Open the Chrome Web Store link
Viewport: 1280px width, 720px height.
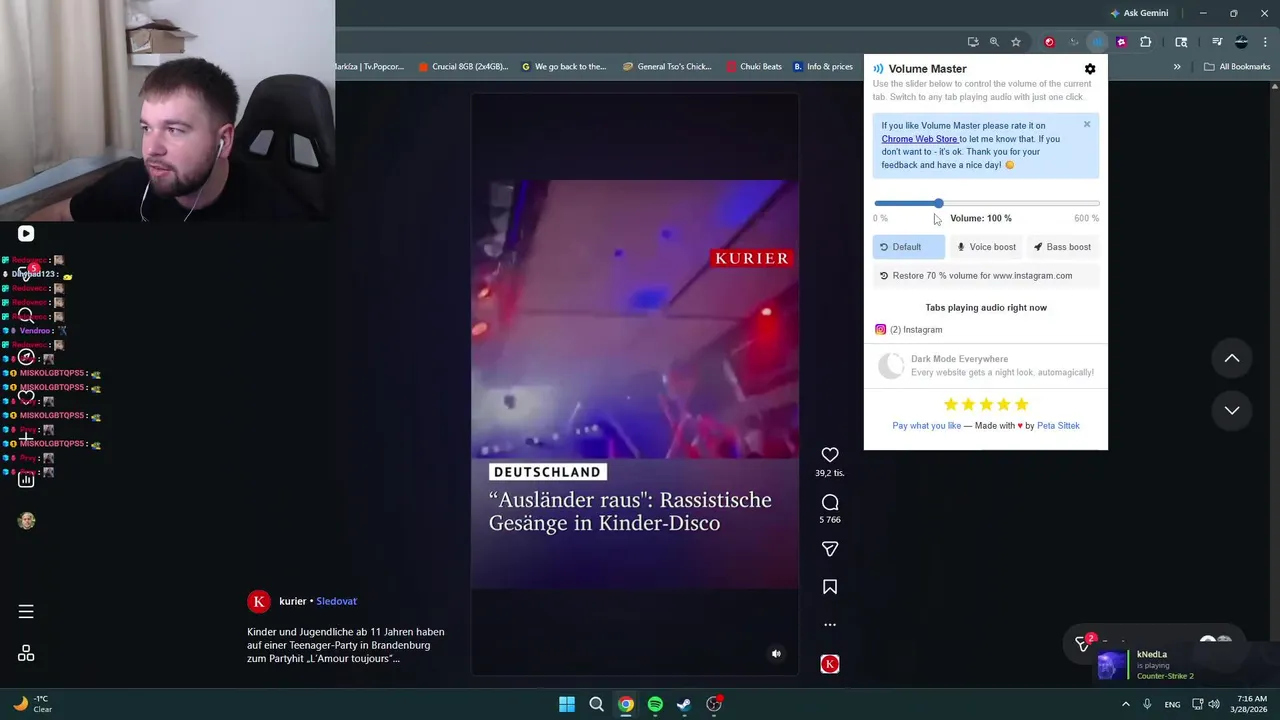point(920,139)
